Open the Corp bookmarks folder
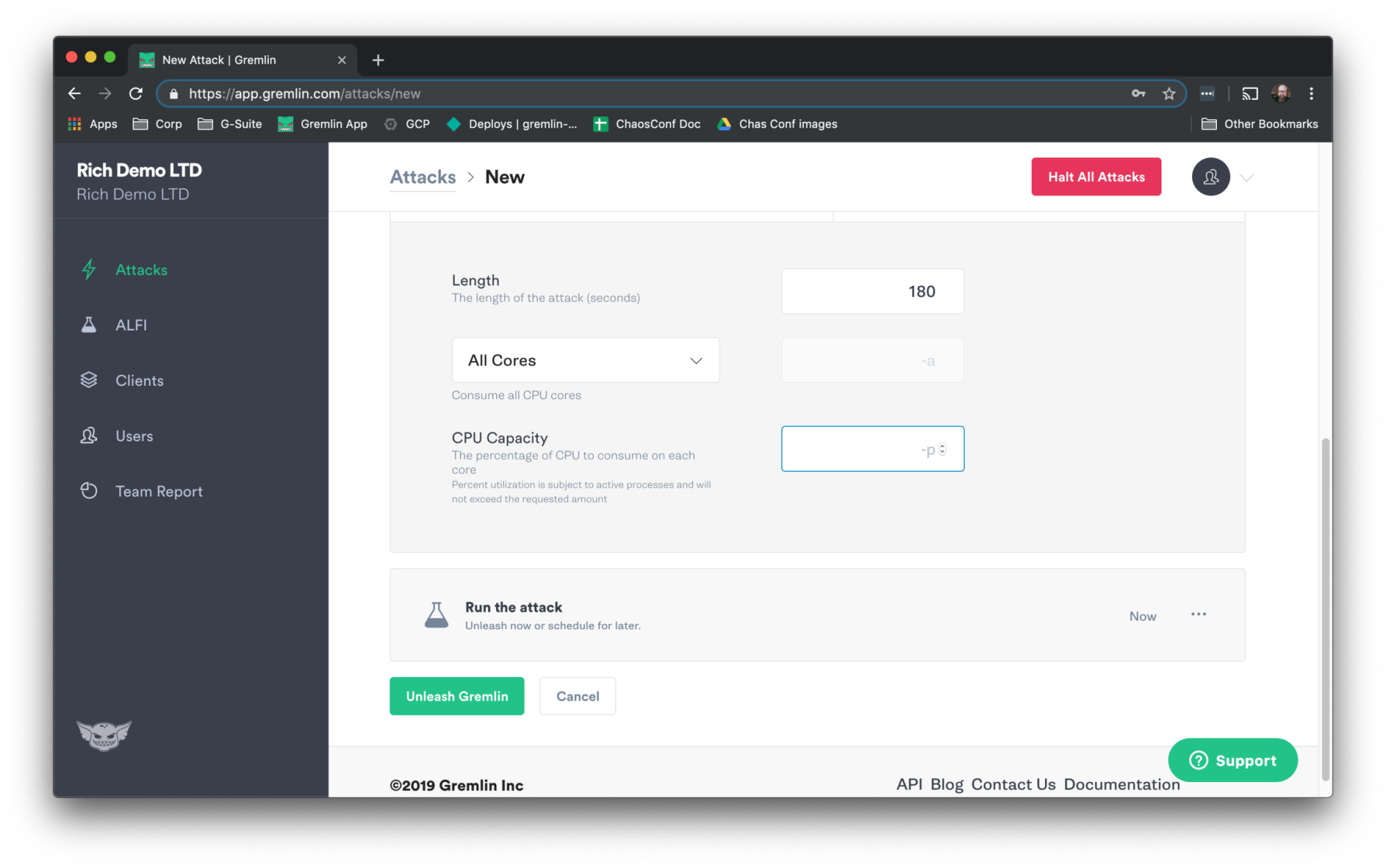 point(157,124)
